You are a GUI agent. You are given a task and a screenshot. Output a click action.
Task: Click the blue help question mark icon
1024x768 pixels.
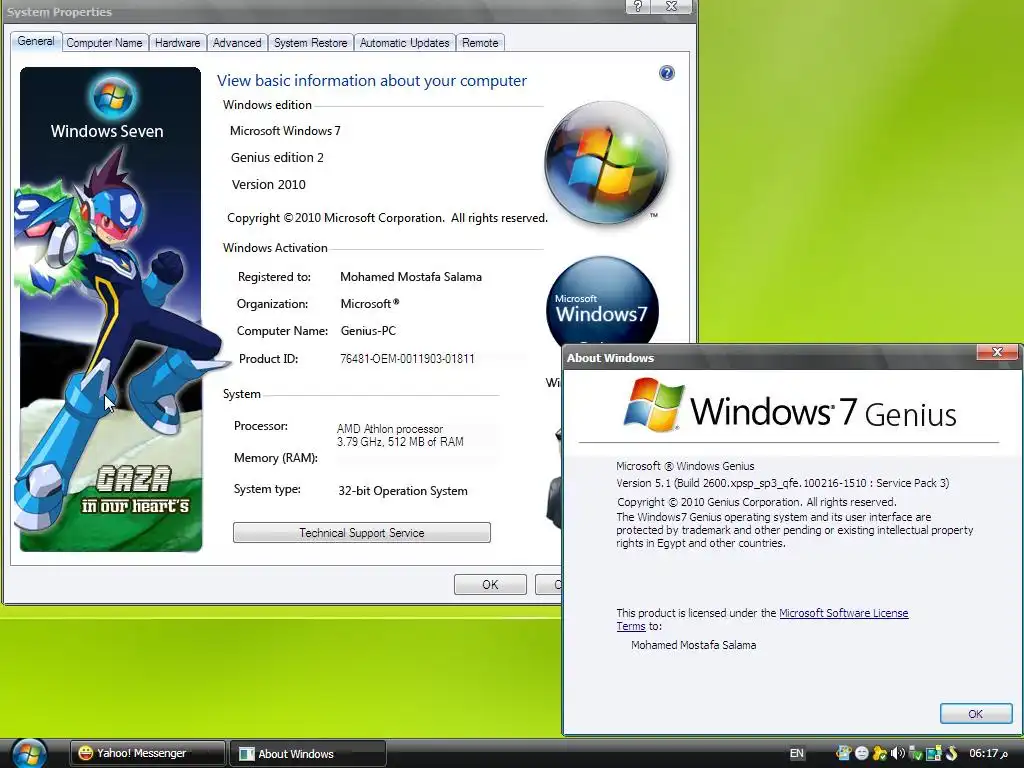pyautogui.click(x=666, y=72)
